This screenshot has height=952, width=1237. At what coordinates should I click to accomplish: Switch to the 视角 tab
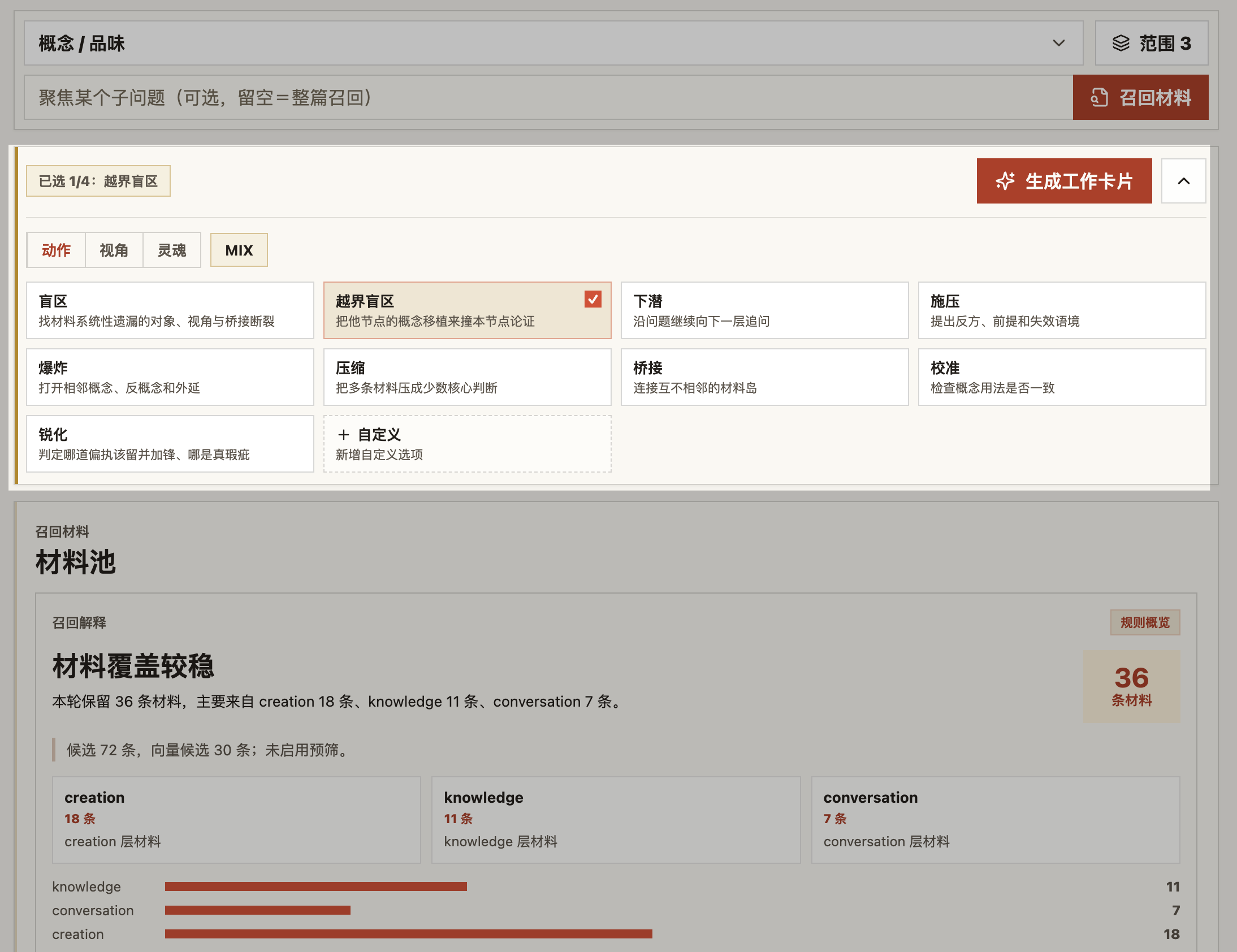[x=114, y=250]
